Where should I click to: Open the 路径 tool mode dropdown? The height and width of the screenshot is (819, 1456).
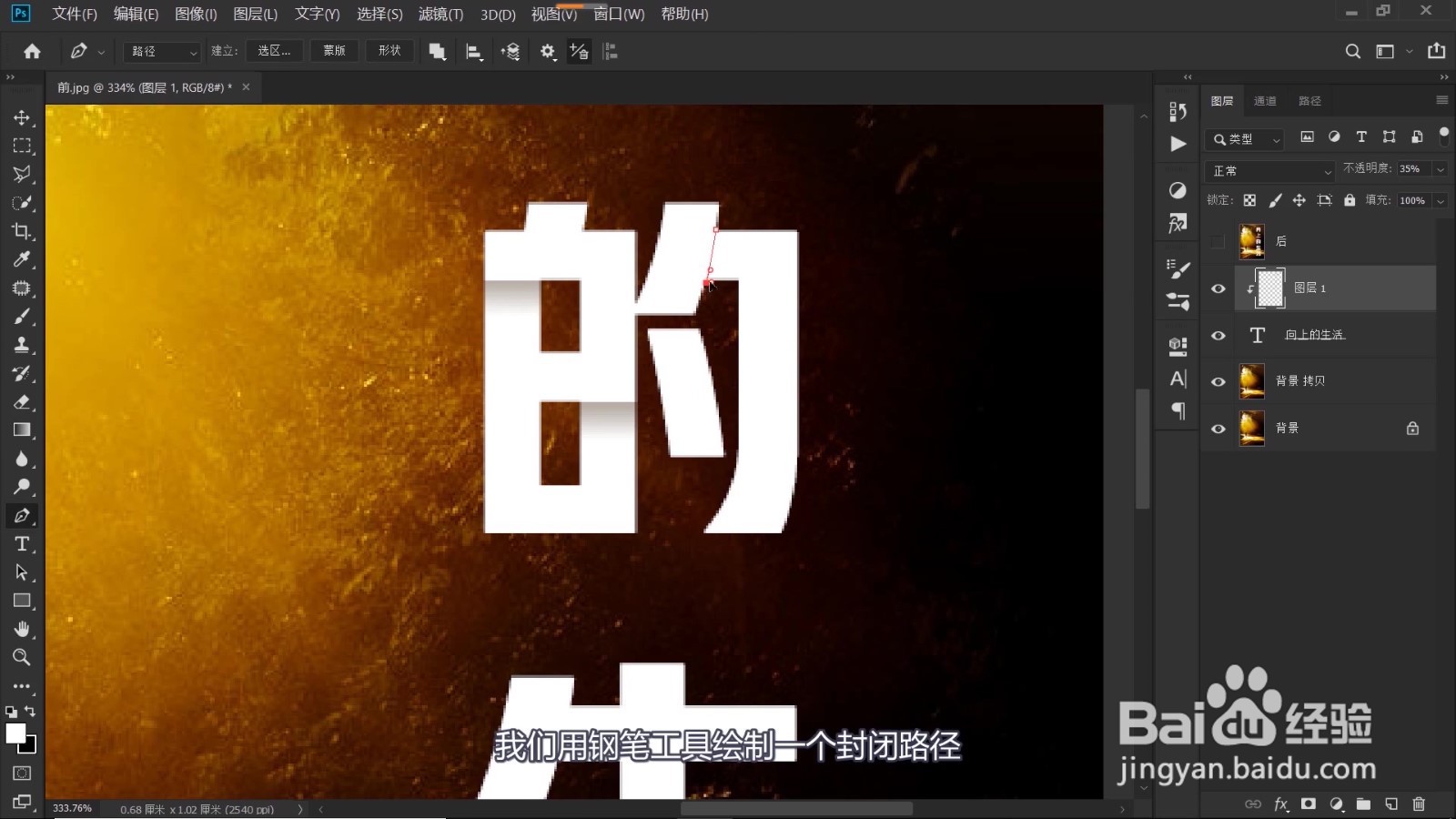coord(162,52)
